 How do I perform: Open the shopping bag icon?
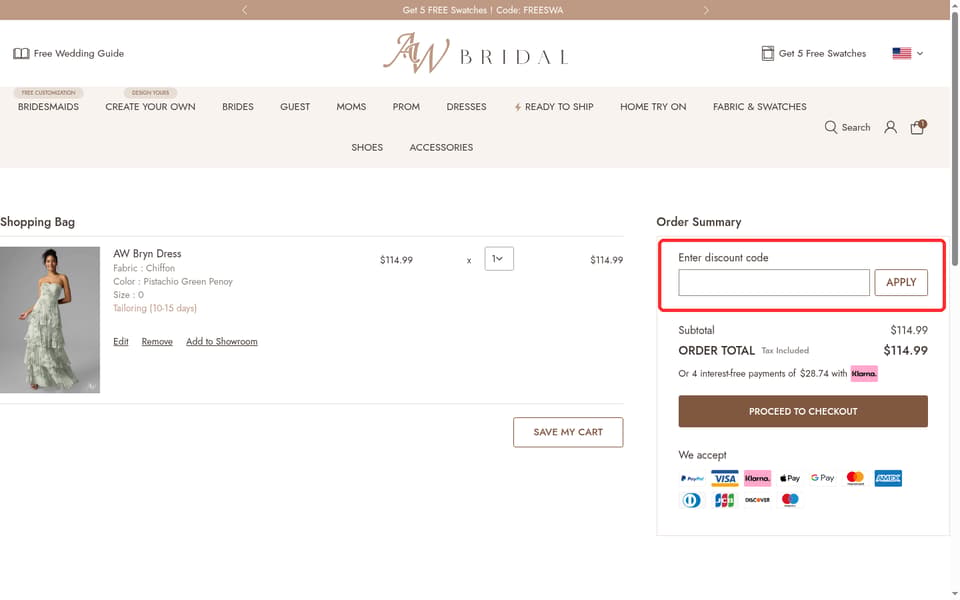pyautogui.click(x=918, y=127)
